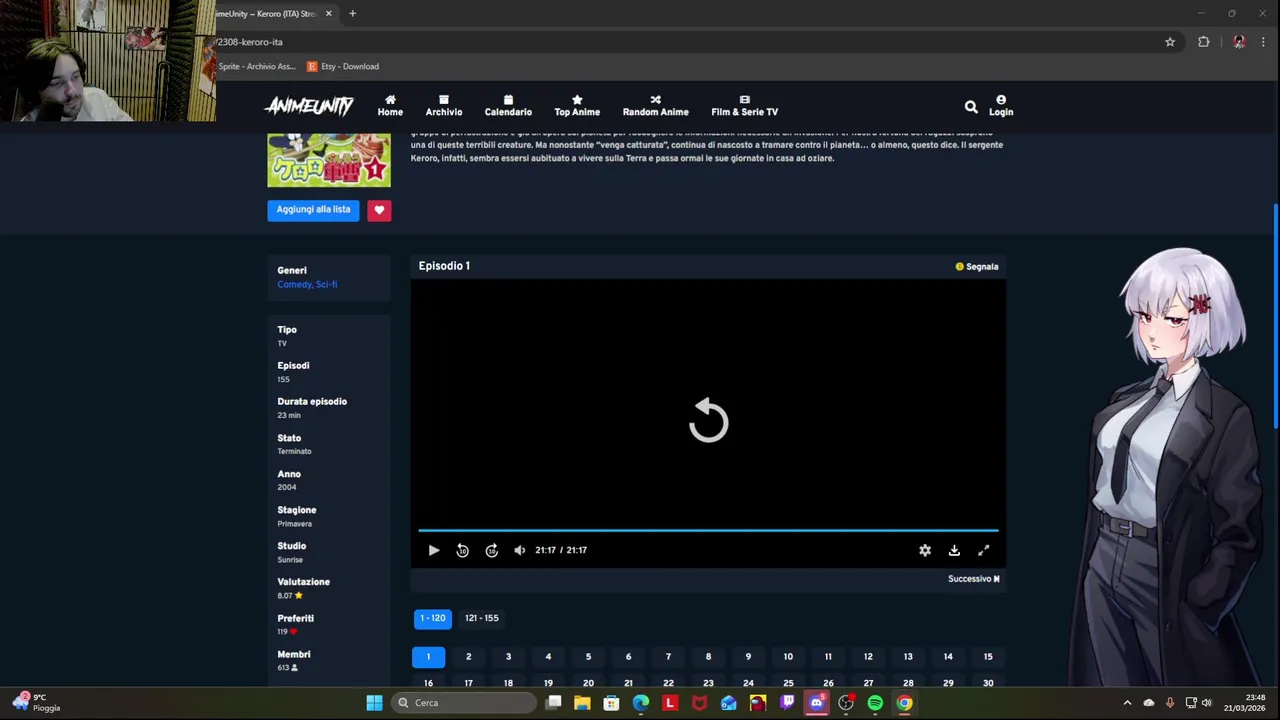Open Chrome's three-dot menu
The image size is (1280, 720).
[x=1263, y=42]
